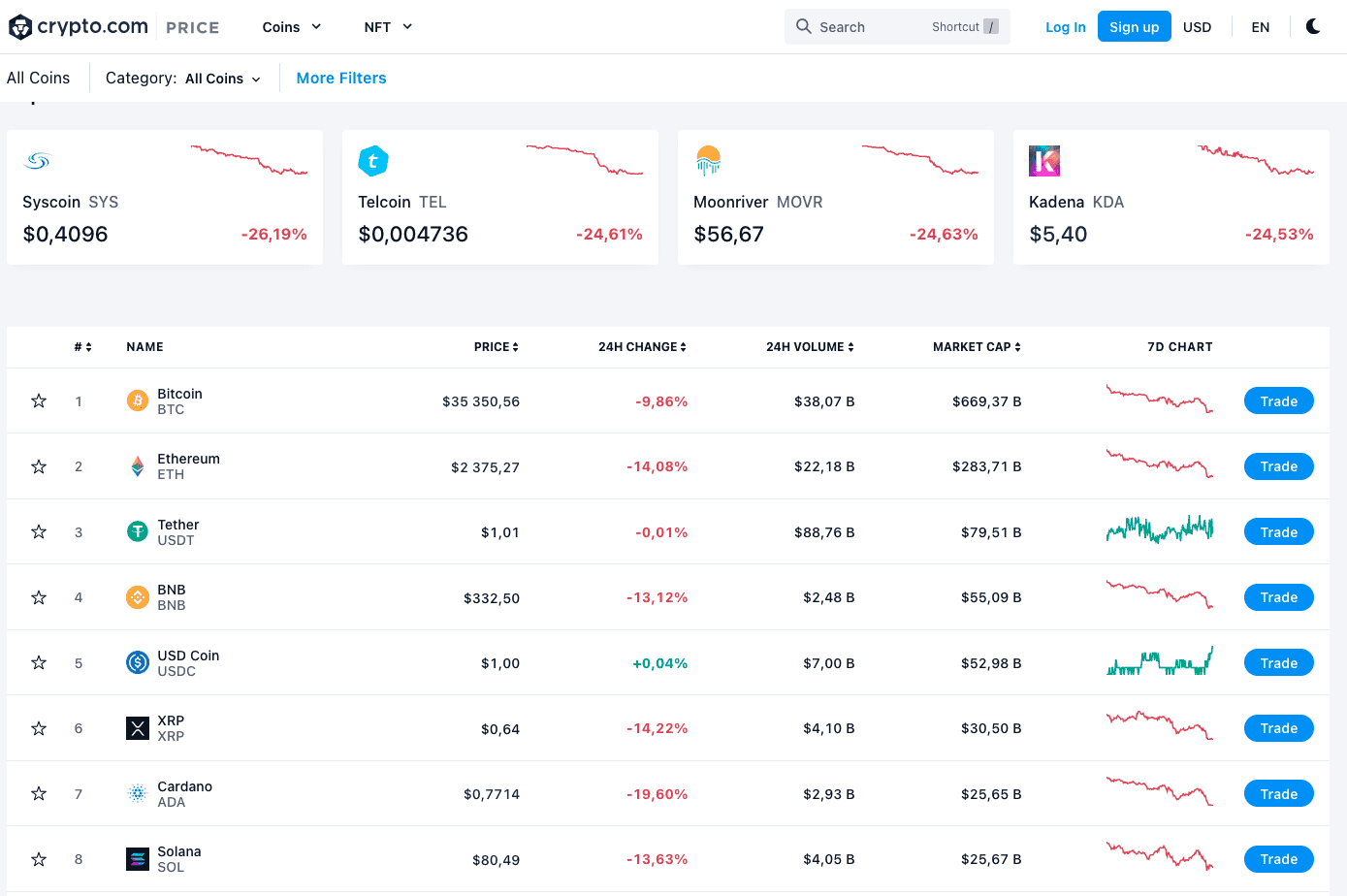Click the crypto.com logo

point(79,27)
